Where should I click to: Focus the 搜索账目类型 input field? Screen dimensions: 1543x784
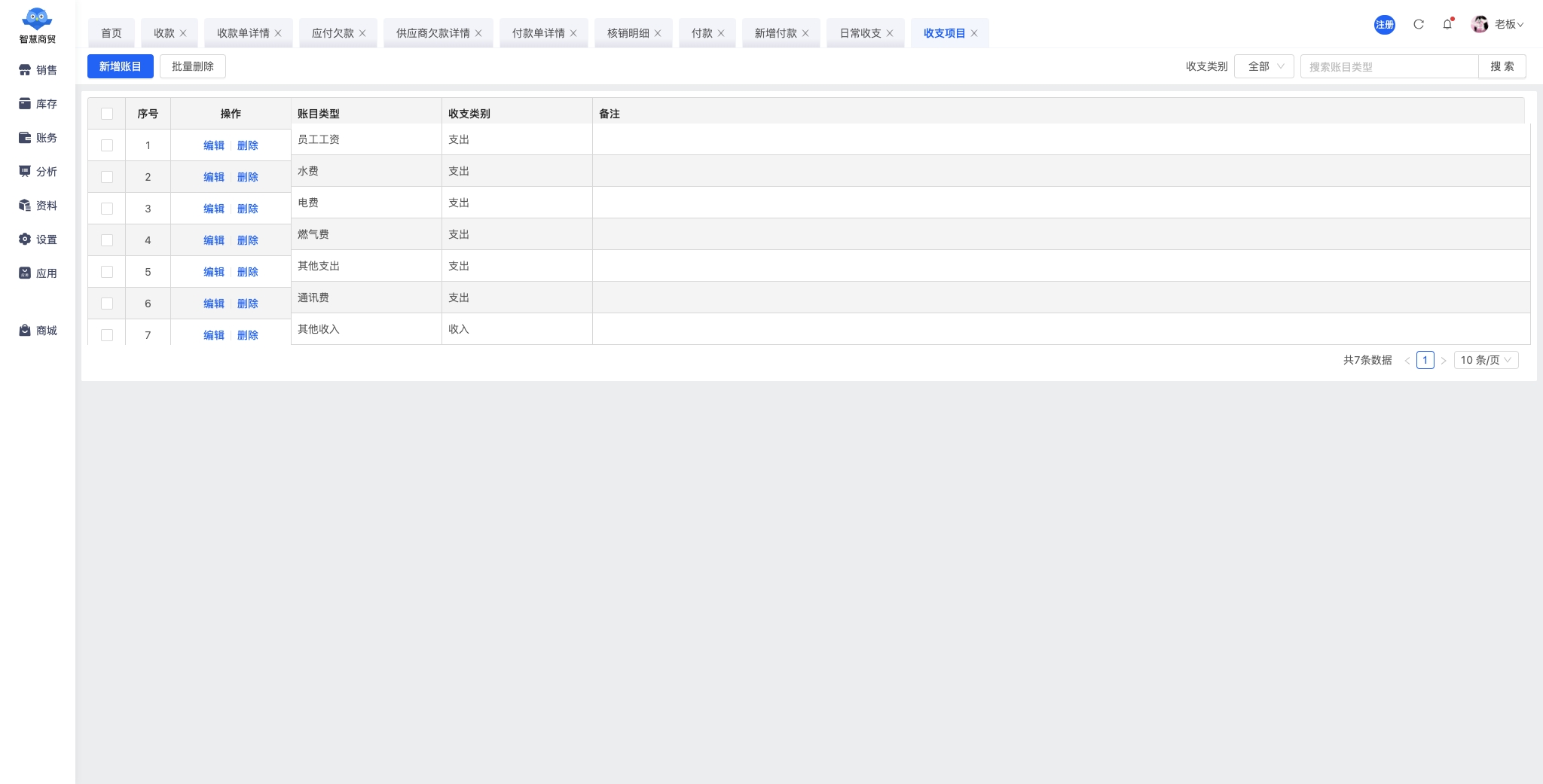pyautogui.click(x=1389, y=66)
